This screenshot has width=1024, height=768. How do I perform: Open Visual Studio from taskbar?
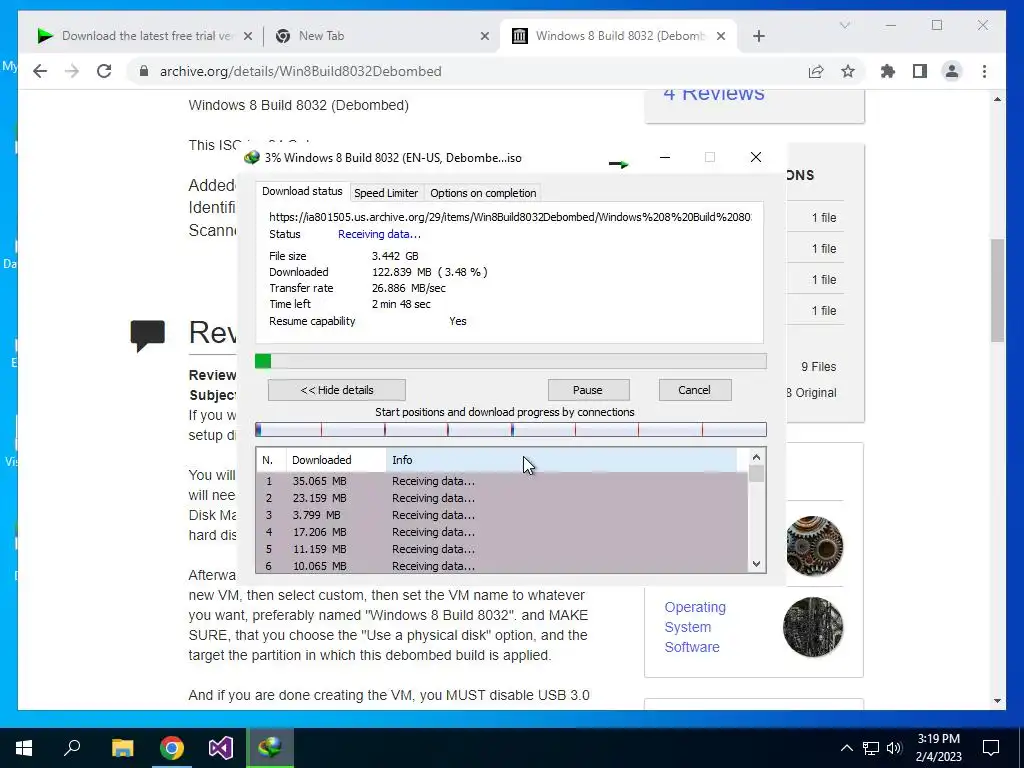tap(221, 748)
